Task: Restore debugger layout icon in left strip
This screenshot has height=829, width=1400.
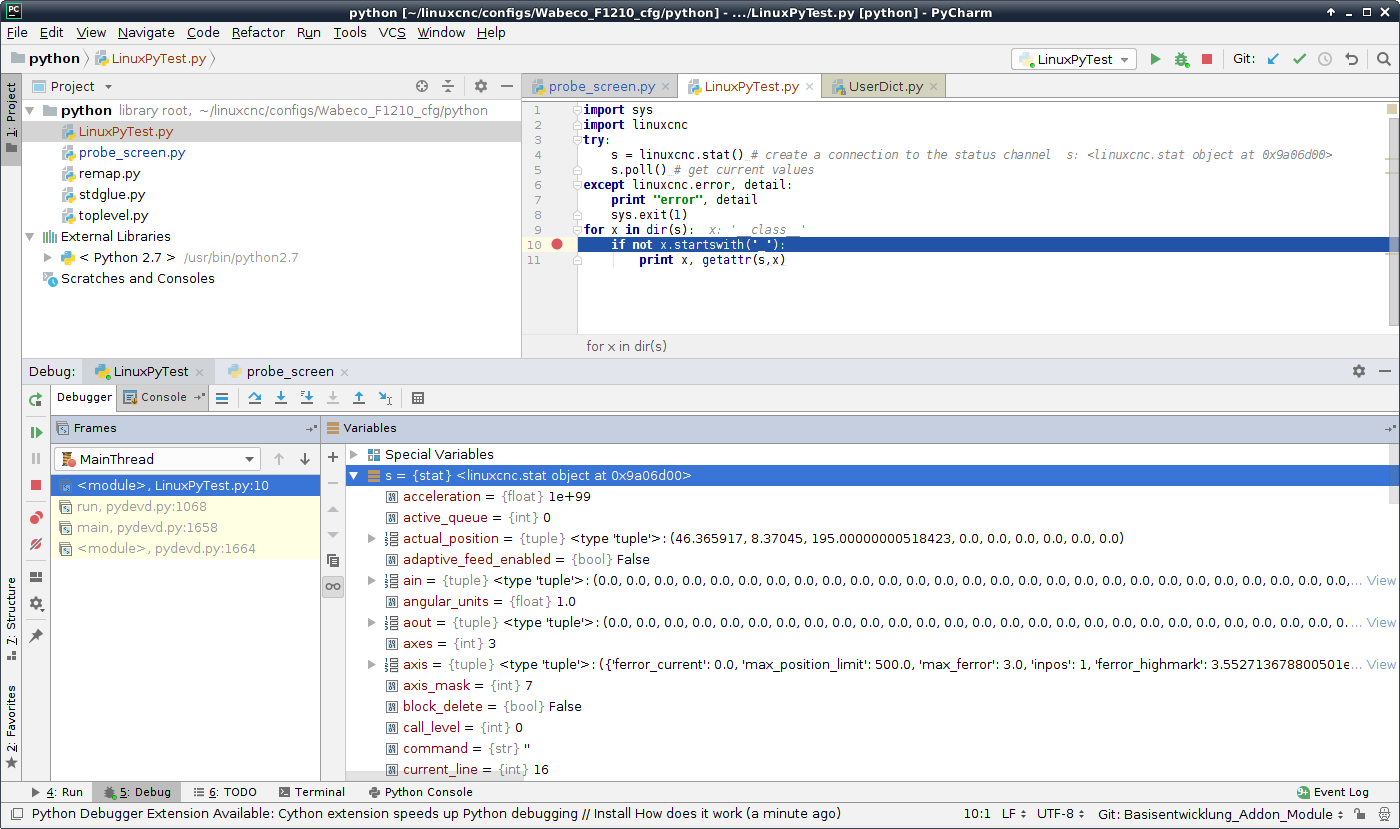Action: point(36,577)
